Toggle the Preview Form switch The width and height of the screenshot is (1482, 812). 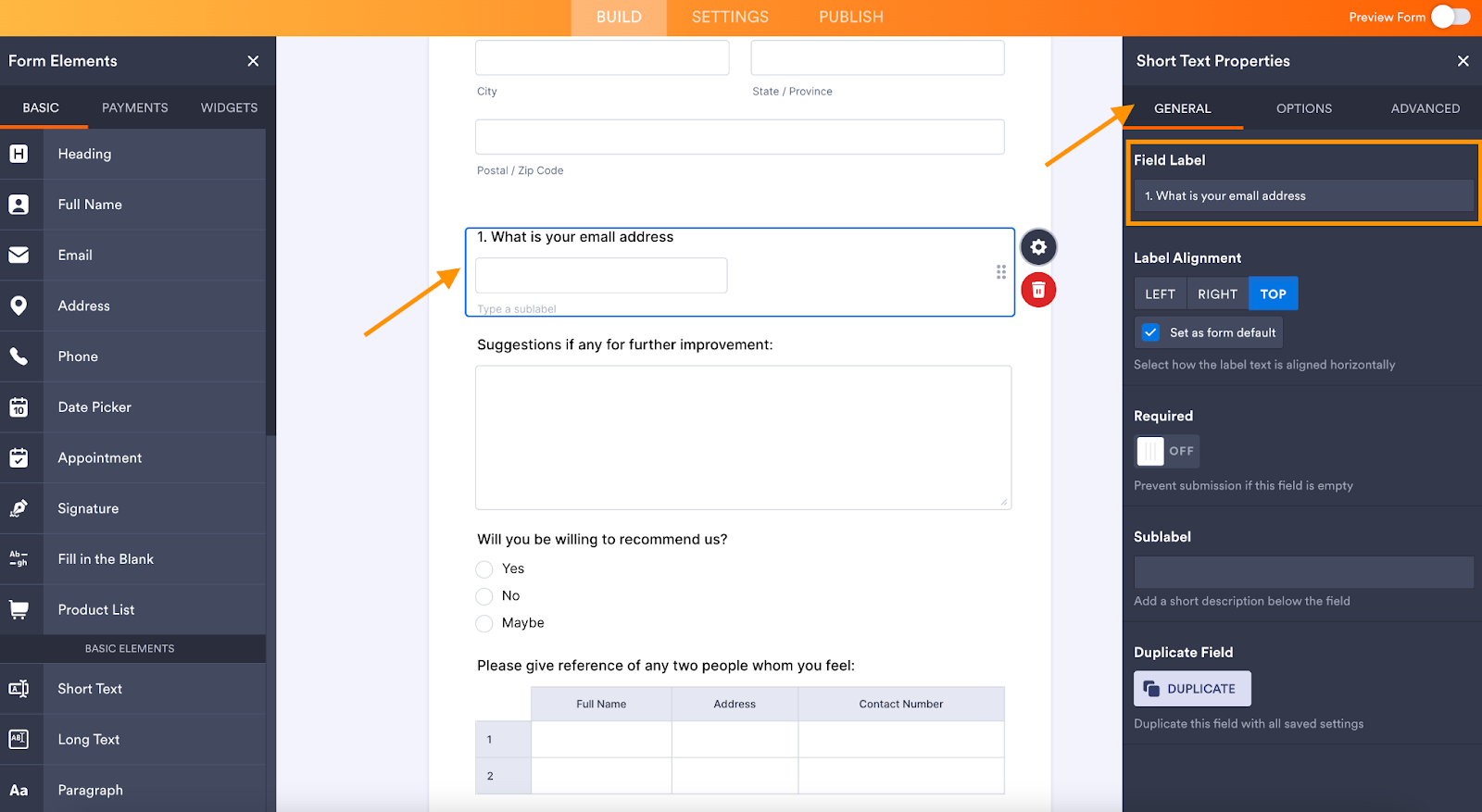click(x=1451, y=17)
